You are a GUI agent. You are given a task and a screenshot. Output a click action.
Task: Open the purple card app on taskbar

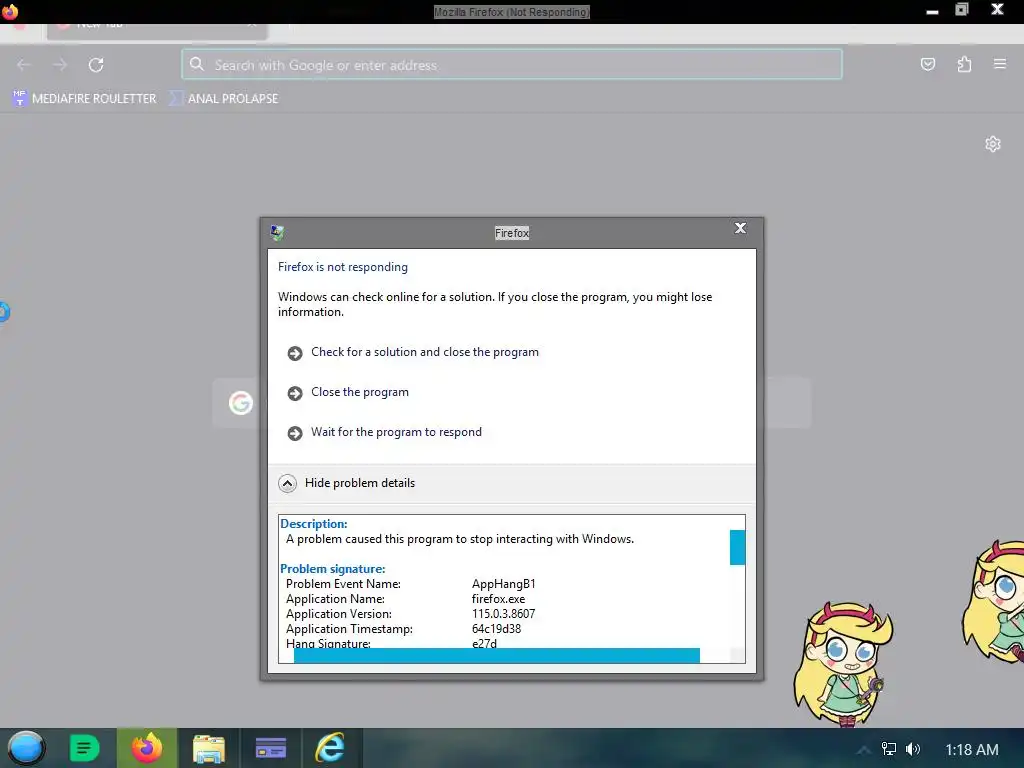point(270,748)
